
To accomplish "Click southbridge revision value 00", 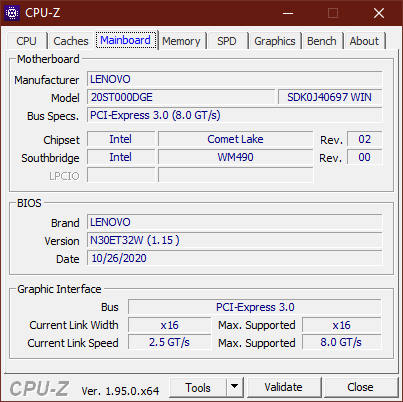I will tap(365, 157).
